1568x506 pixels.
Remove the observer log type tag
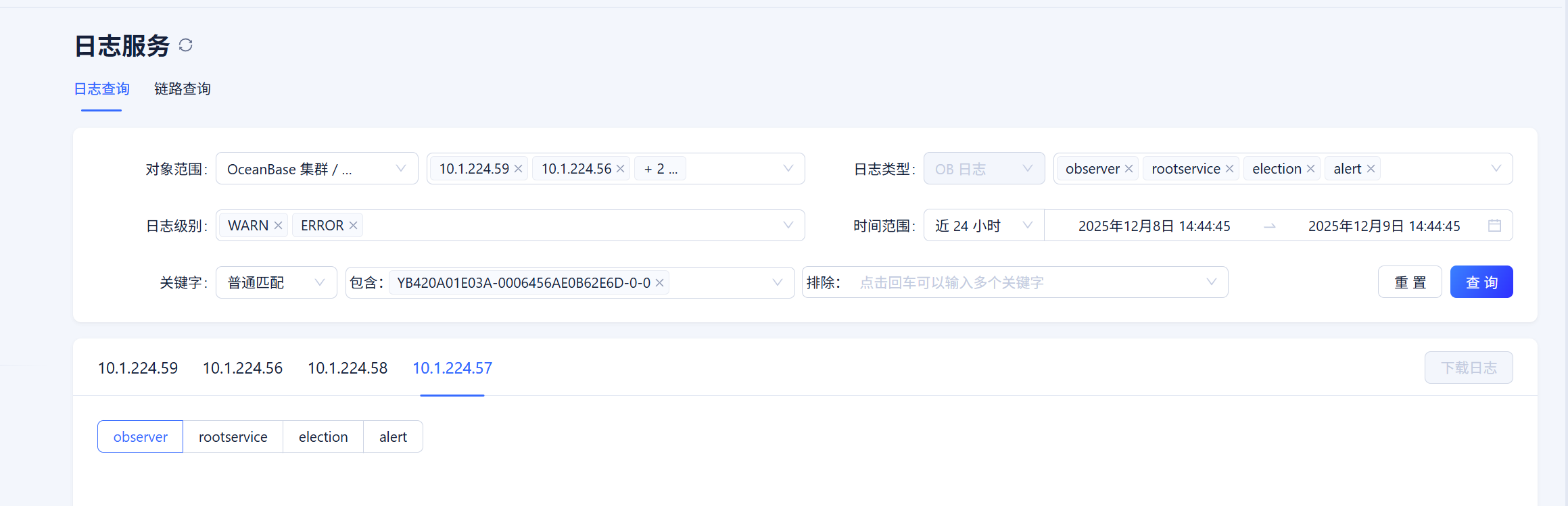pyautogui.click(x=1129, y=169)
